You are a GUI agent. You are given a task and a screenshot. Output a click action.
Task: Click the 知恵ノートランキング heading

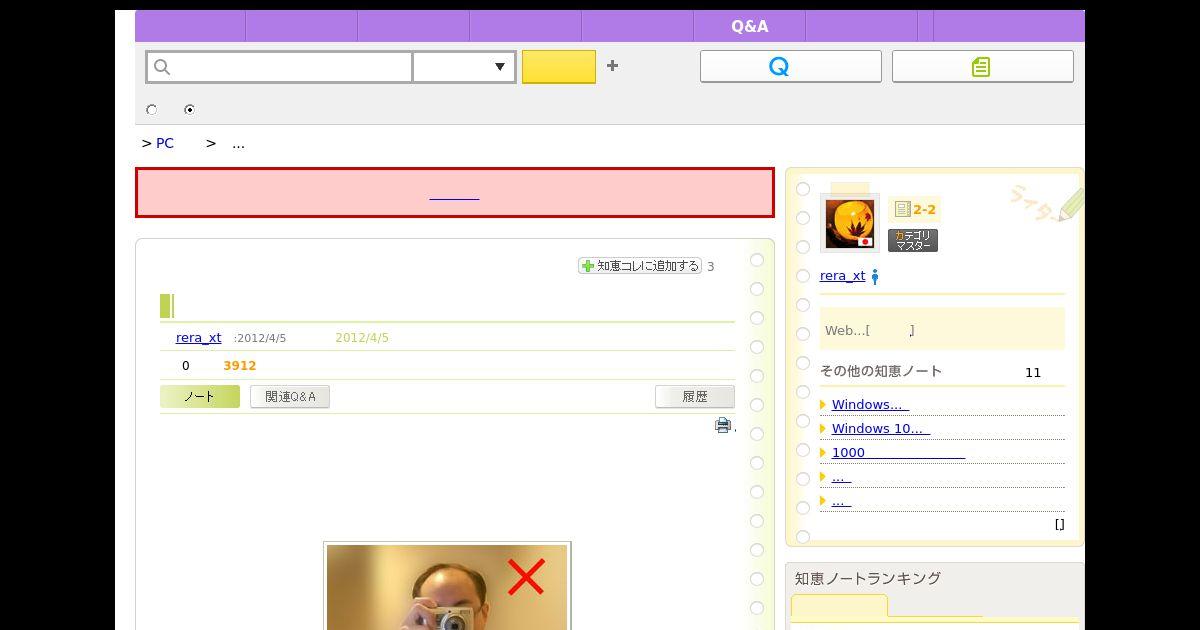coord(868,579)
